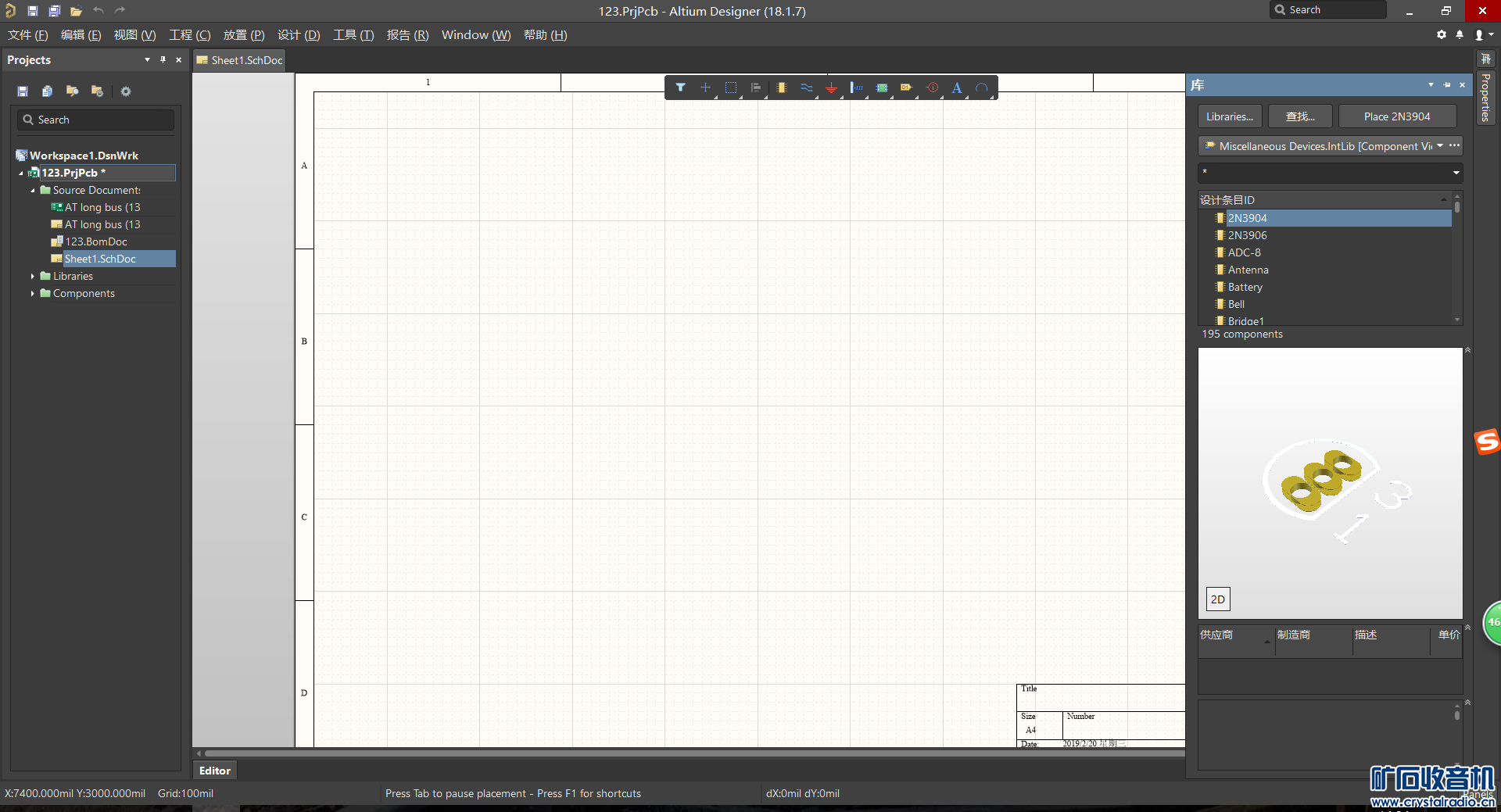Click the Place 2N3904 button
The height and width of the screenshot is (812, 1501).
[1396, 116]
